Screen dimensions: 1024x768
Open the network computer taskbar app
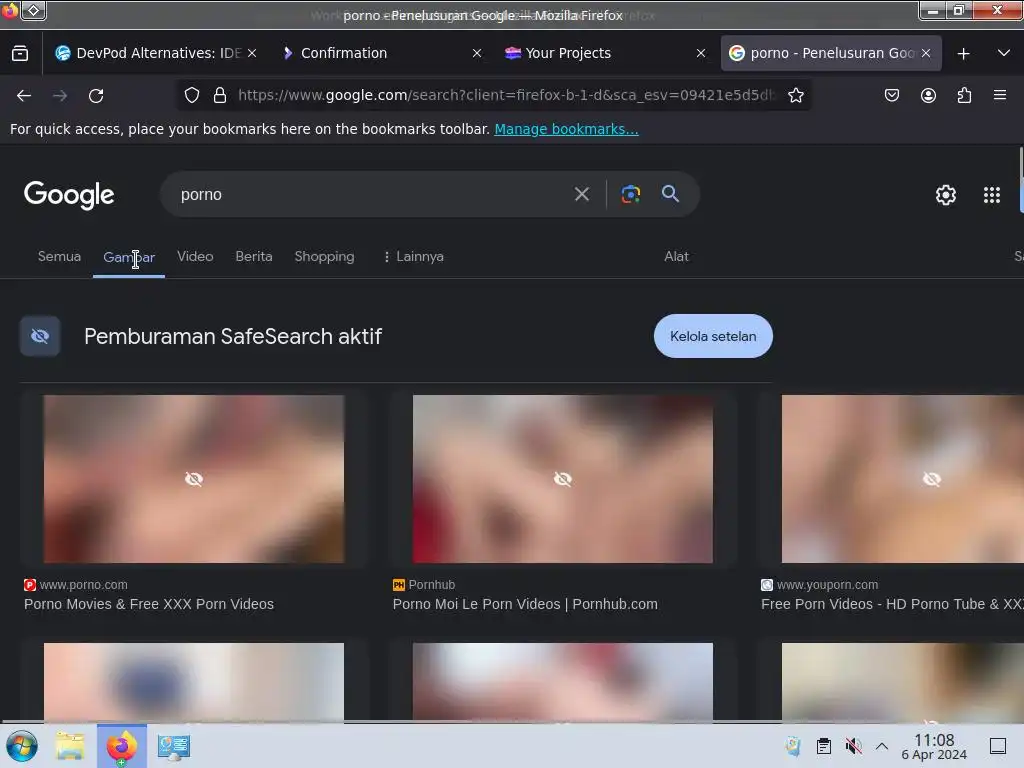tap(174, 746)
